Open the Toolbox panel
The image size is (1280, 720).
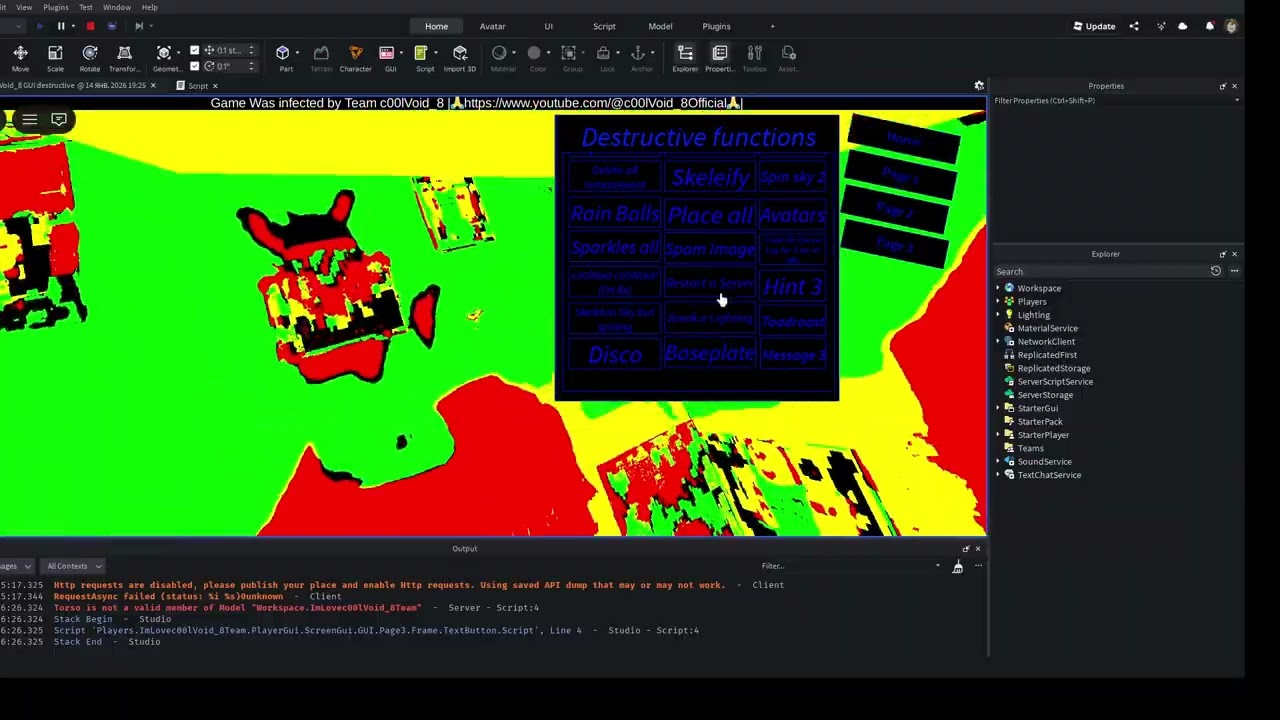(x=755, y=58)
